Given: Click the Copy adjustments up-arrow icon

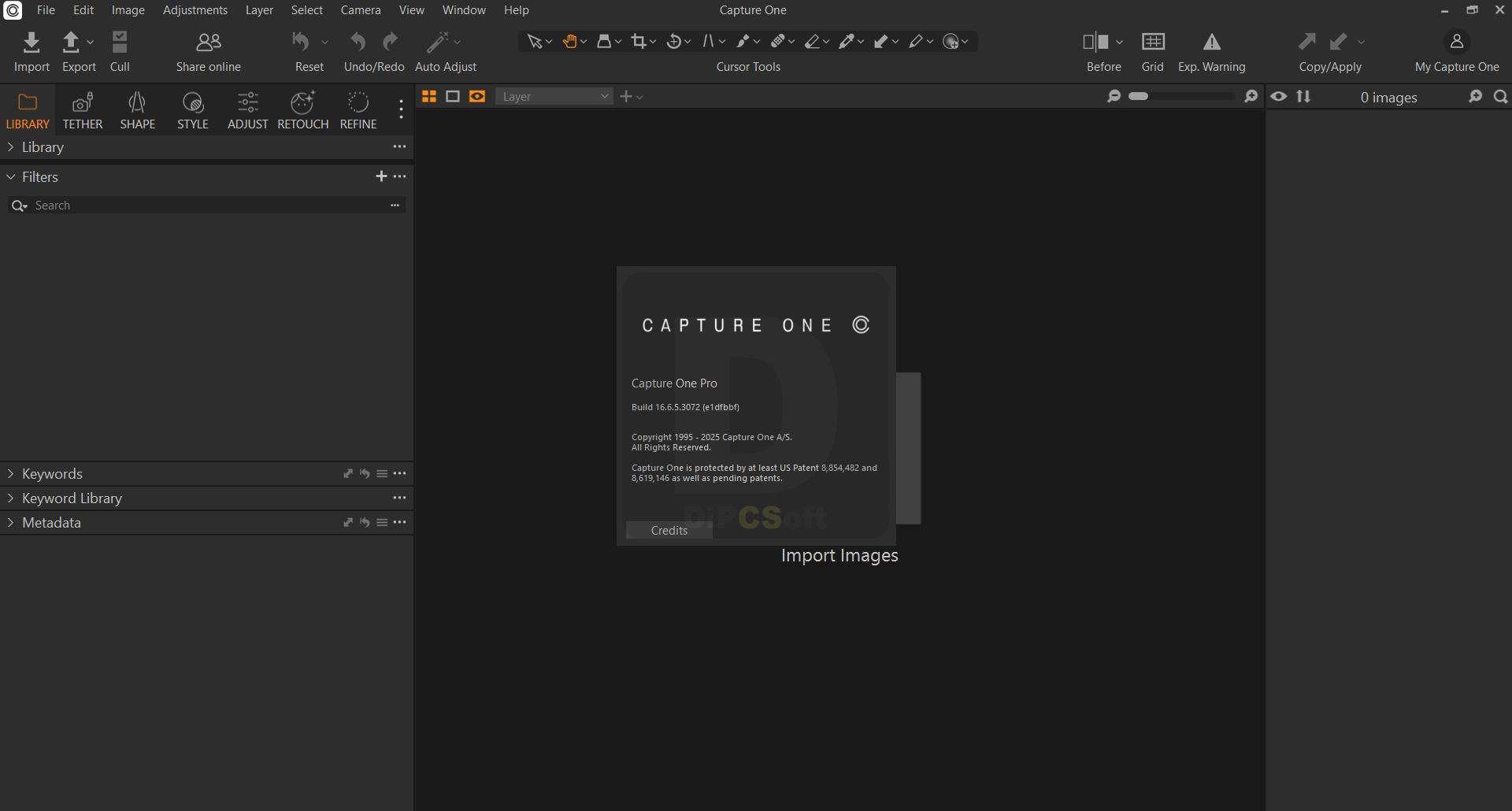Looking at the screenshot, I should [1307, 41].
